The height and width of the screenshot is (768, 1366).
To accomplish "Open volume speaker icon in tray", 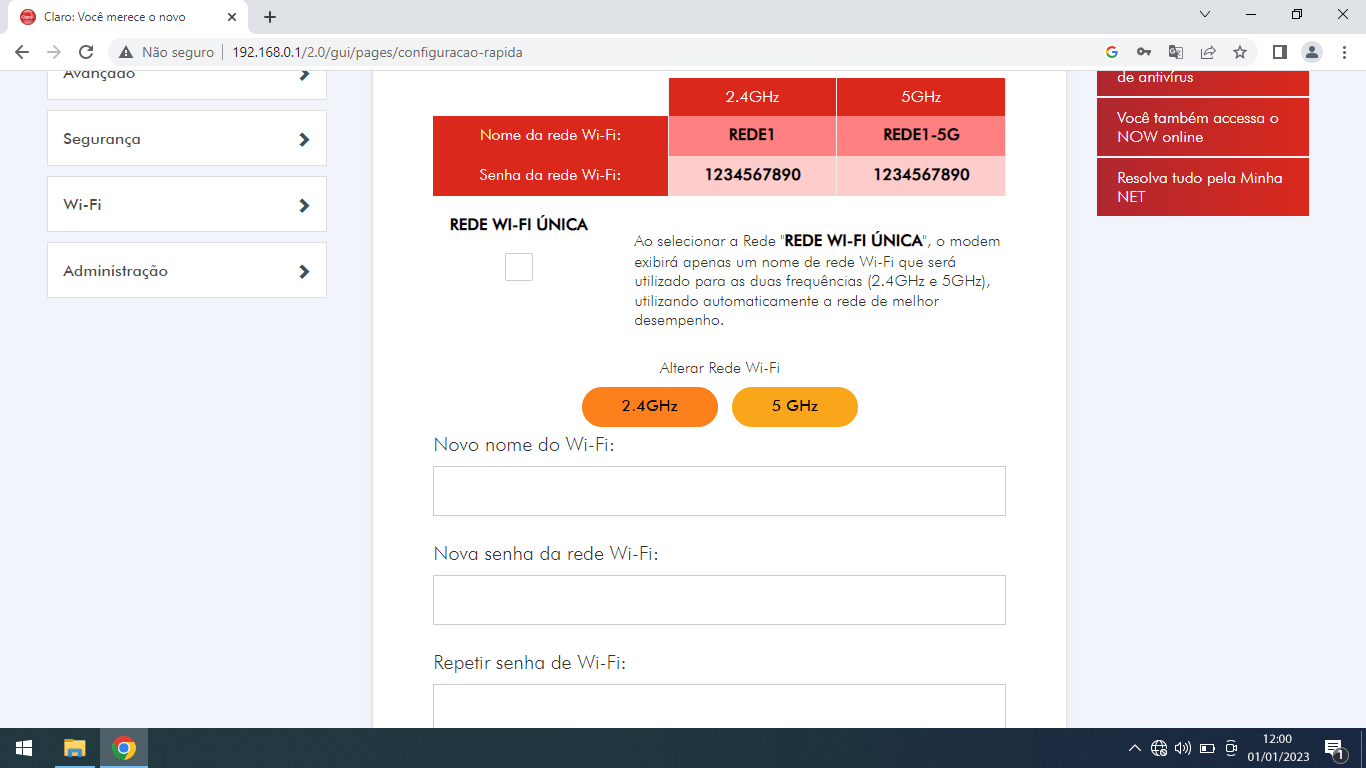I will [x=1183, y=748].
